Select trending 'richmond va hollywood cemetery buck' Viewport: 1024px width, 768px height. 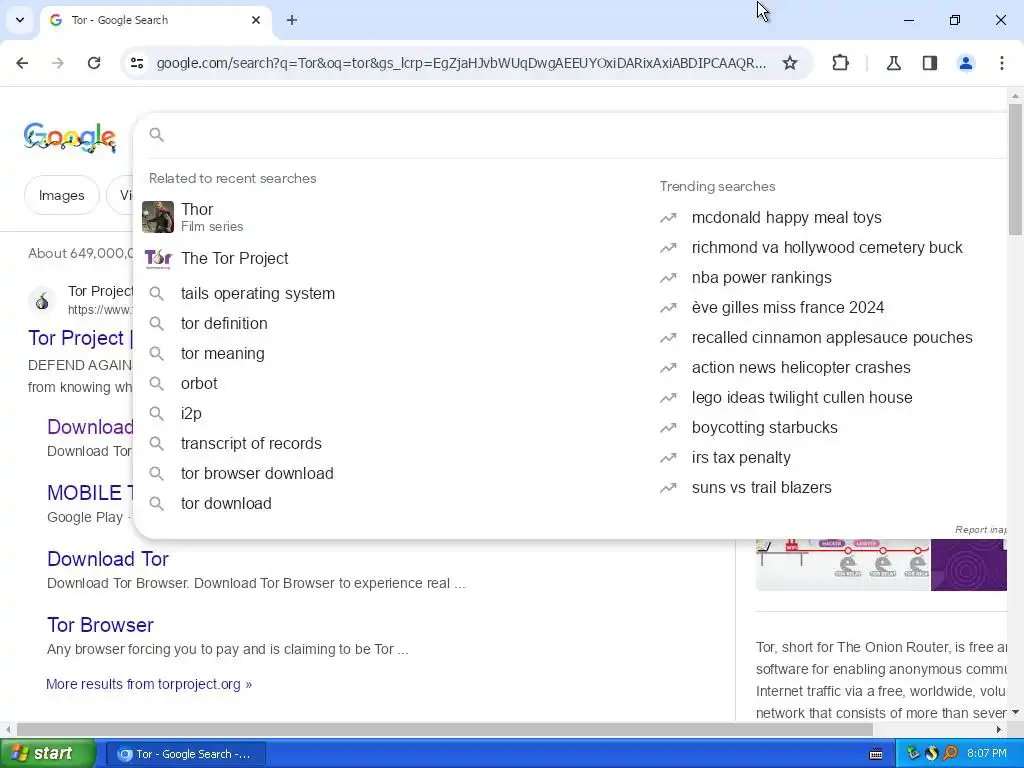[827, 248]
